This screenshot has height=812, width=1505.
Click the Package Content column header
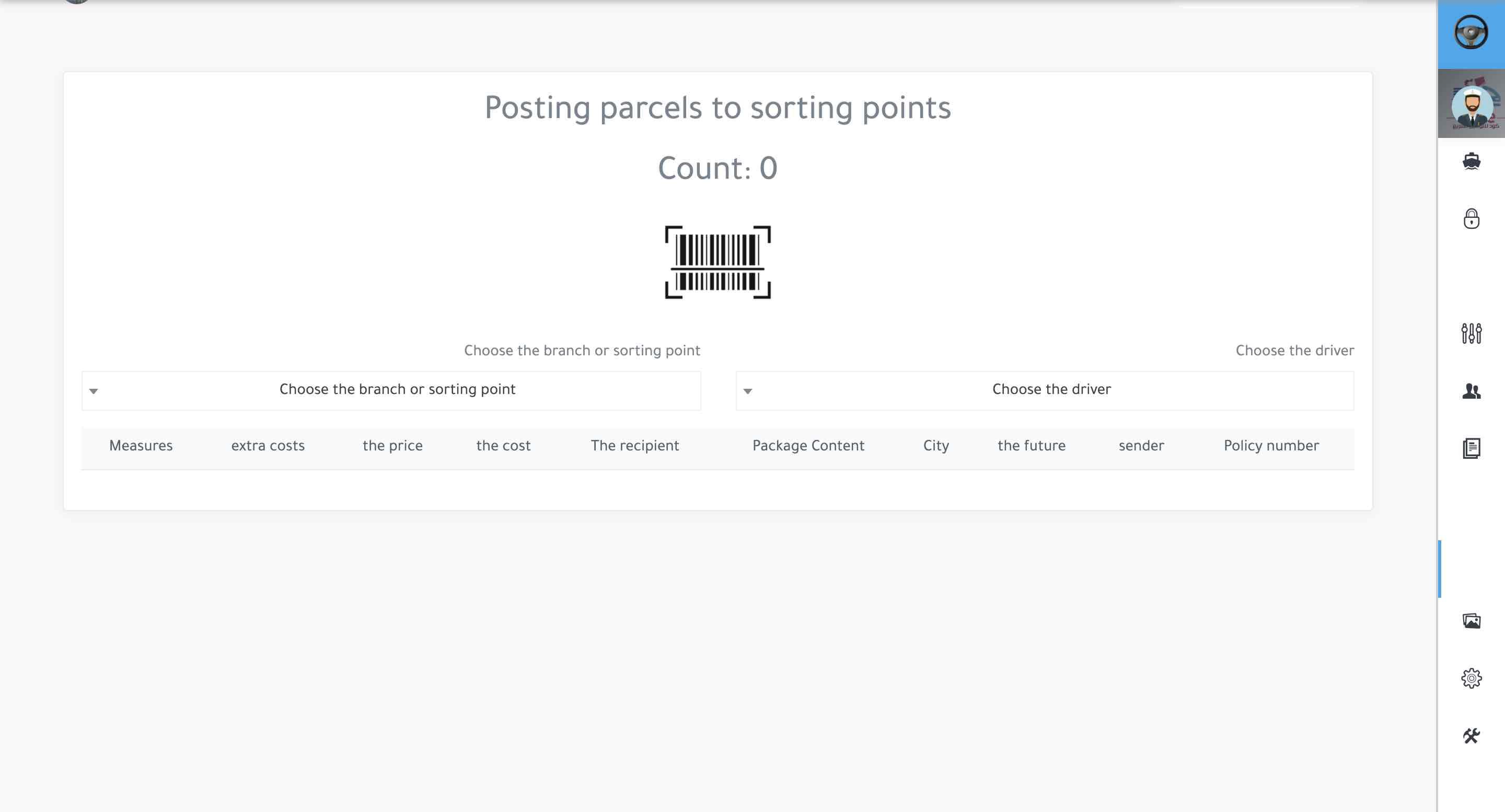coord(808,446)
